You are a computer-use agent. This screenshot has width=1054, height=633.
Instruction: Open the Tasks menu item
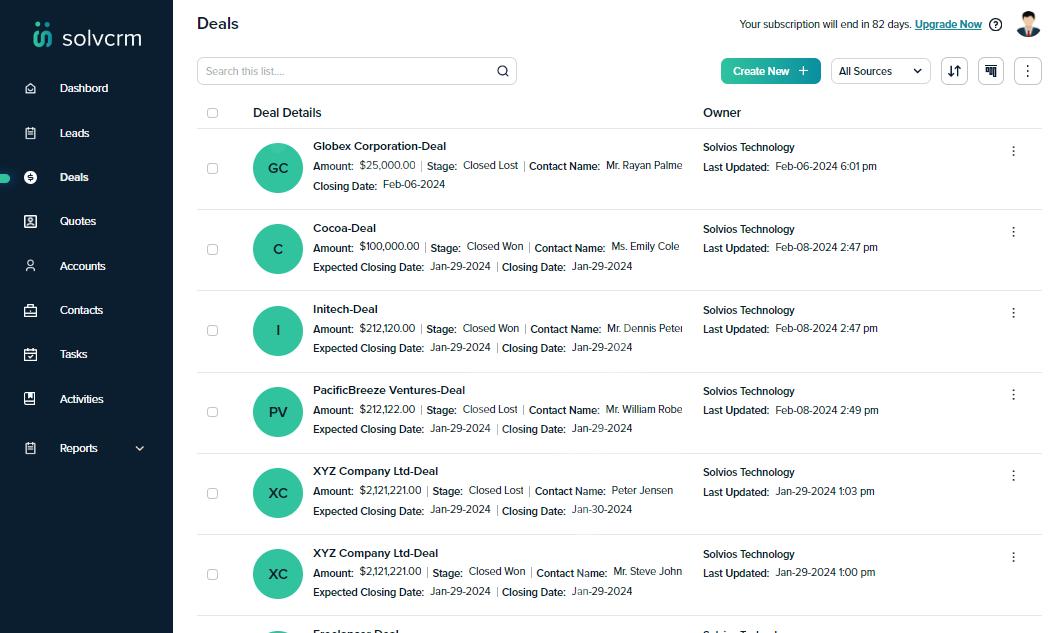(73, 354)
